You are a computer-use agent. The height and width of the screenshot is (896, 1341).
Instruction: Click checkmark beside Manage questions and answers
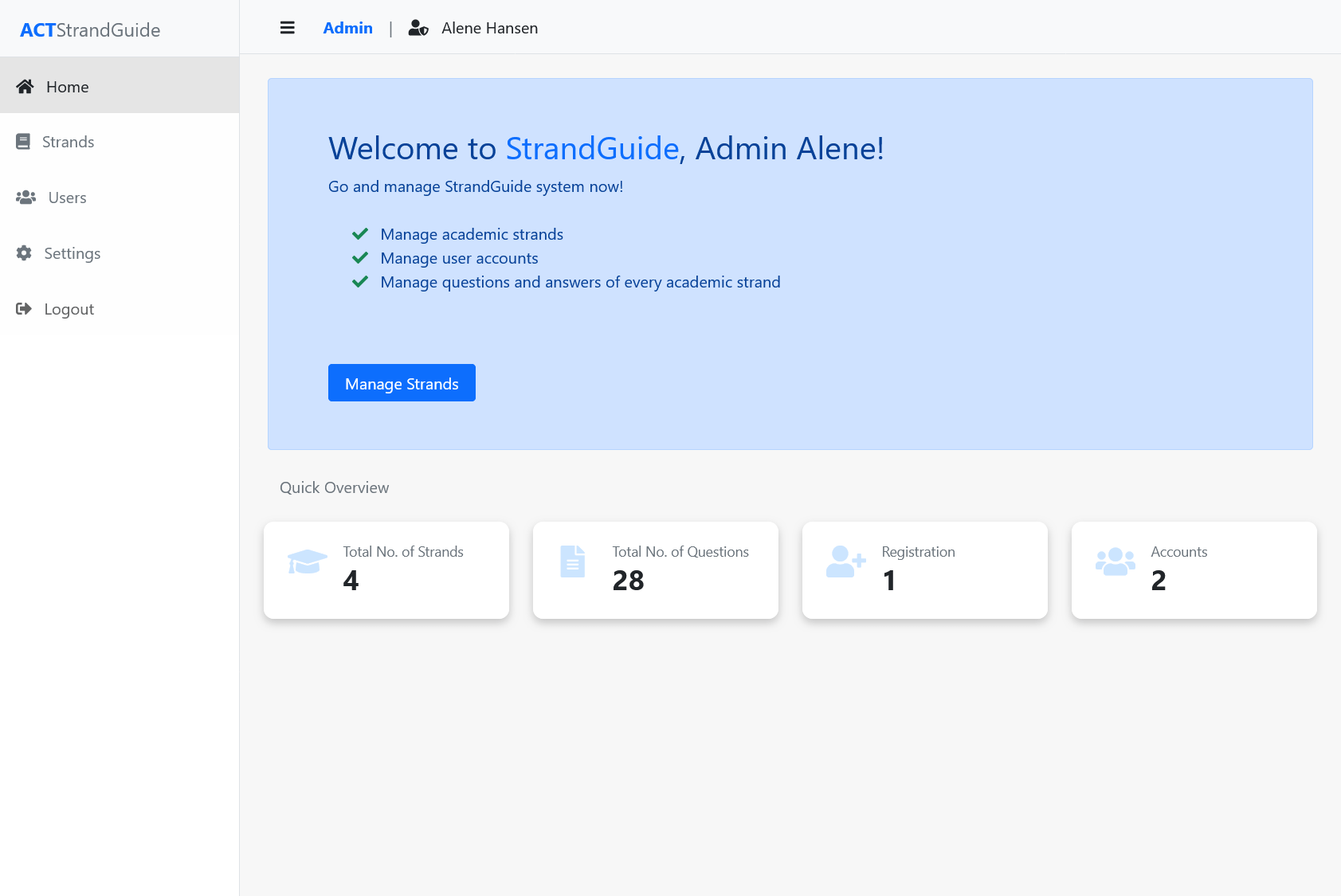[x=360, y=281]
